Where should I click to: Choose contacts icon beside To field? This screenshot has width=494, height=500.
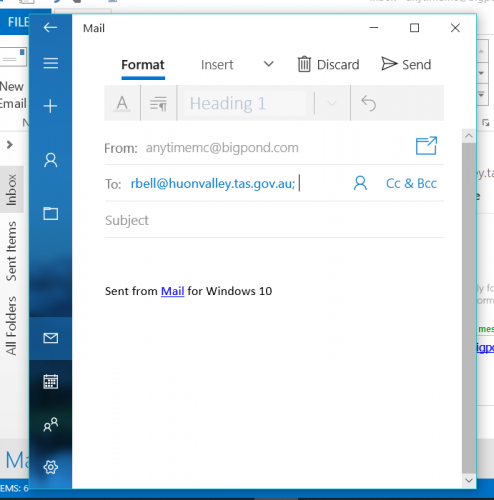(360, 183)
